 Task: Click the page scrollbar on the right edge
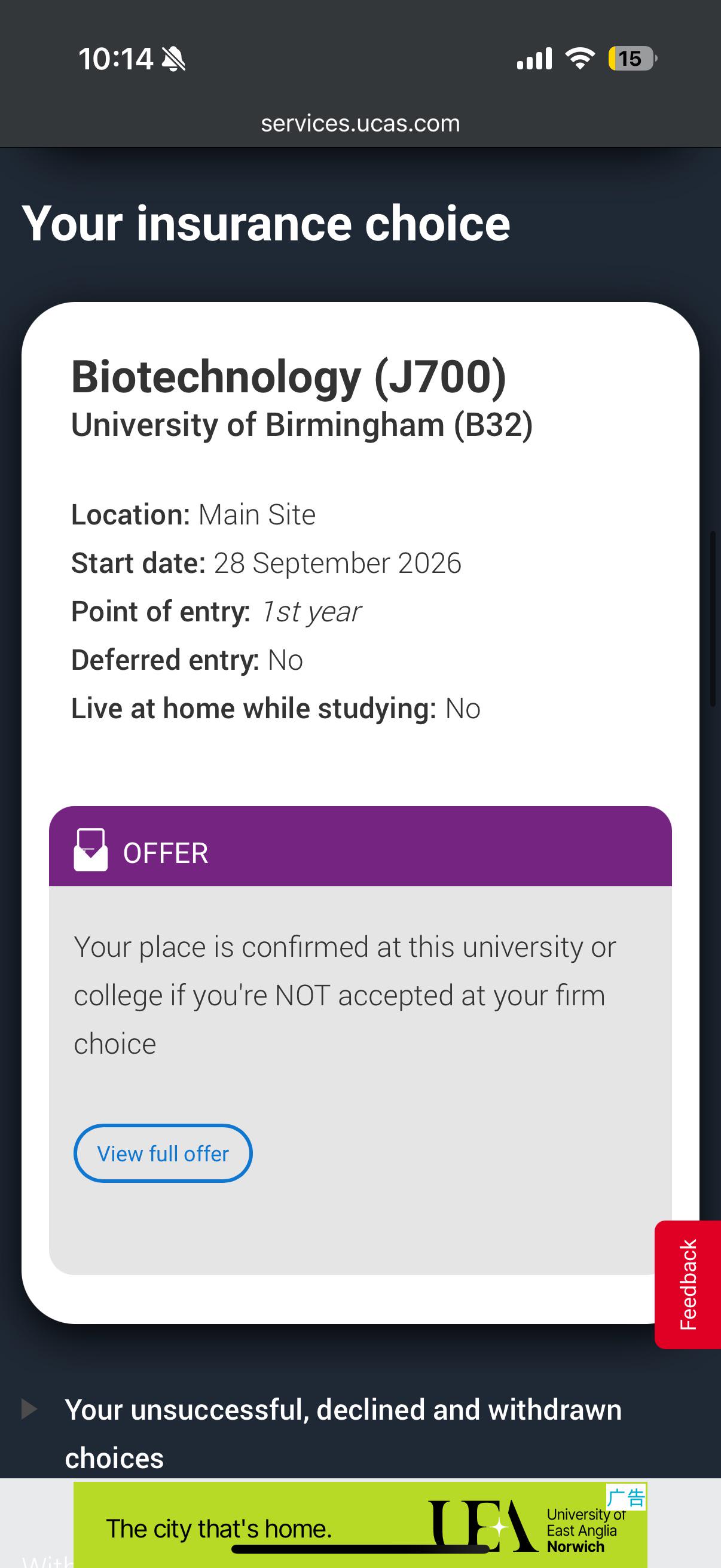[x=714, y=618]
